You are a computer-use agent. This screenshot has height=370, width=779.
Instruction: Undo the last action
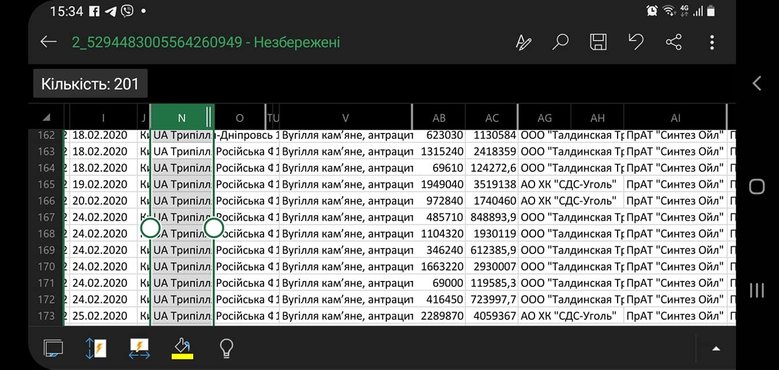coord(636,42)
